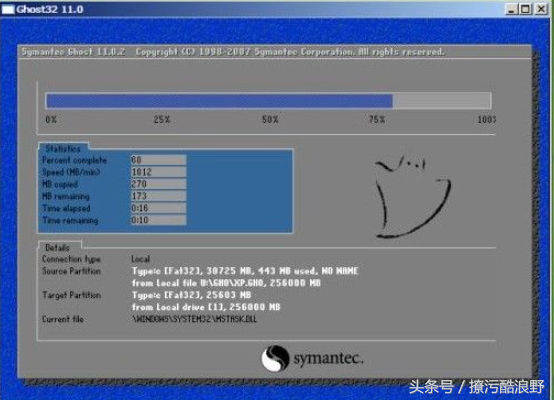Maximize the Ghost32 11.0 window

tap(525, 9)
